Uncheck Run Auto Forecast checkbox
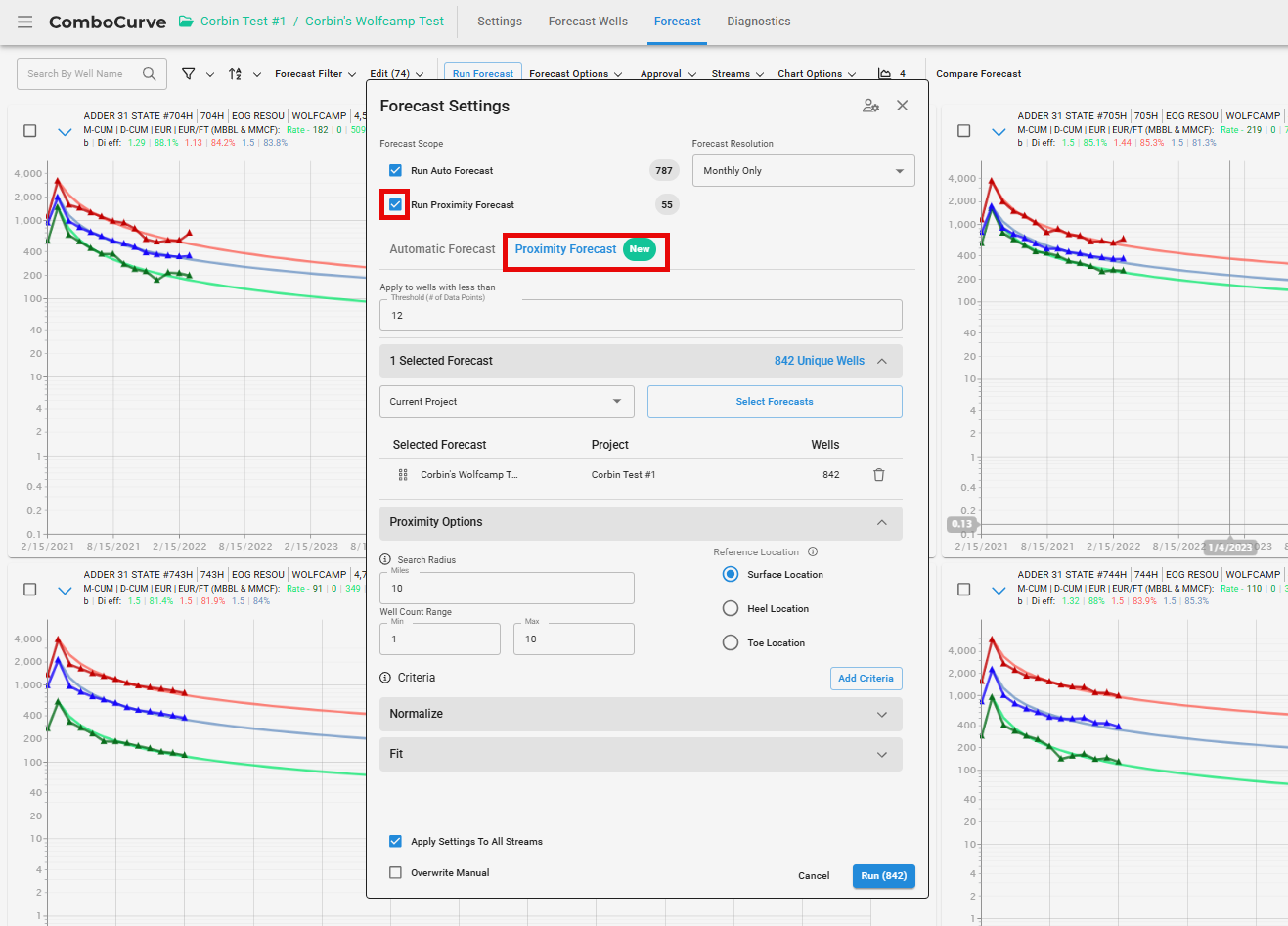 click(395, 170)
